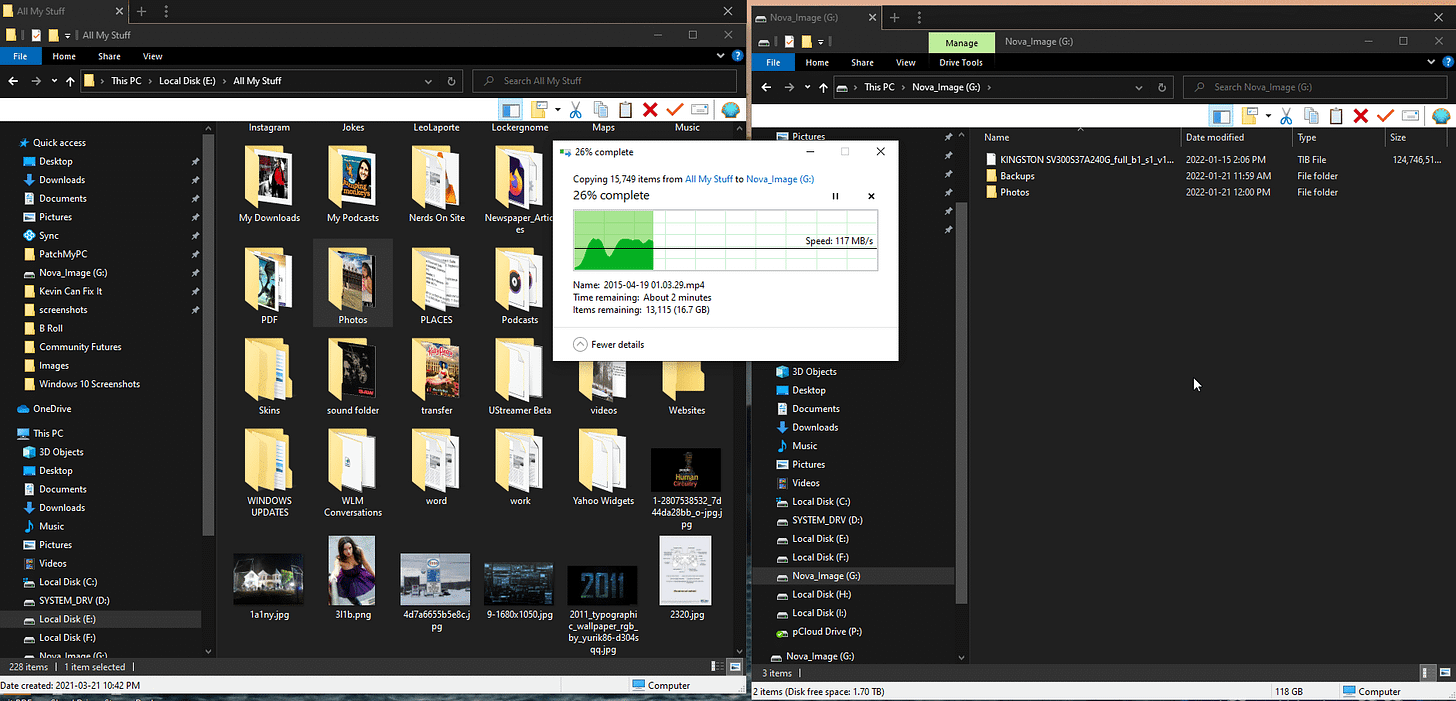Select the Photos folder thumbnail in All My Stuff

pyautogui.click(x=353, y=283)
